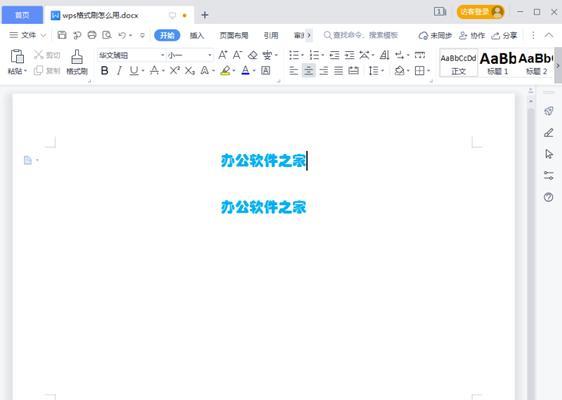Click the Paste (粘贴) clipboard icon
Screen dimensions: 562x400
tap(17, 57)
